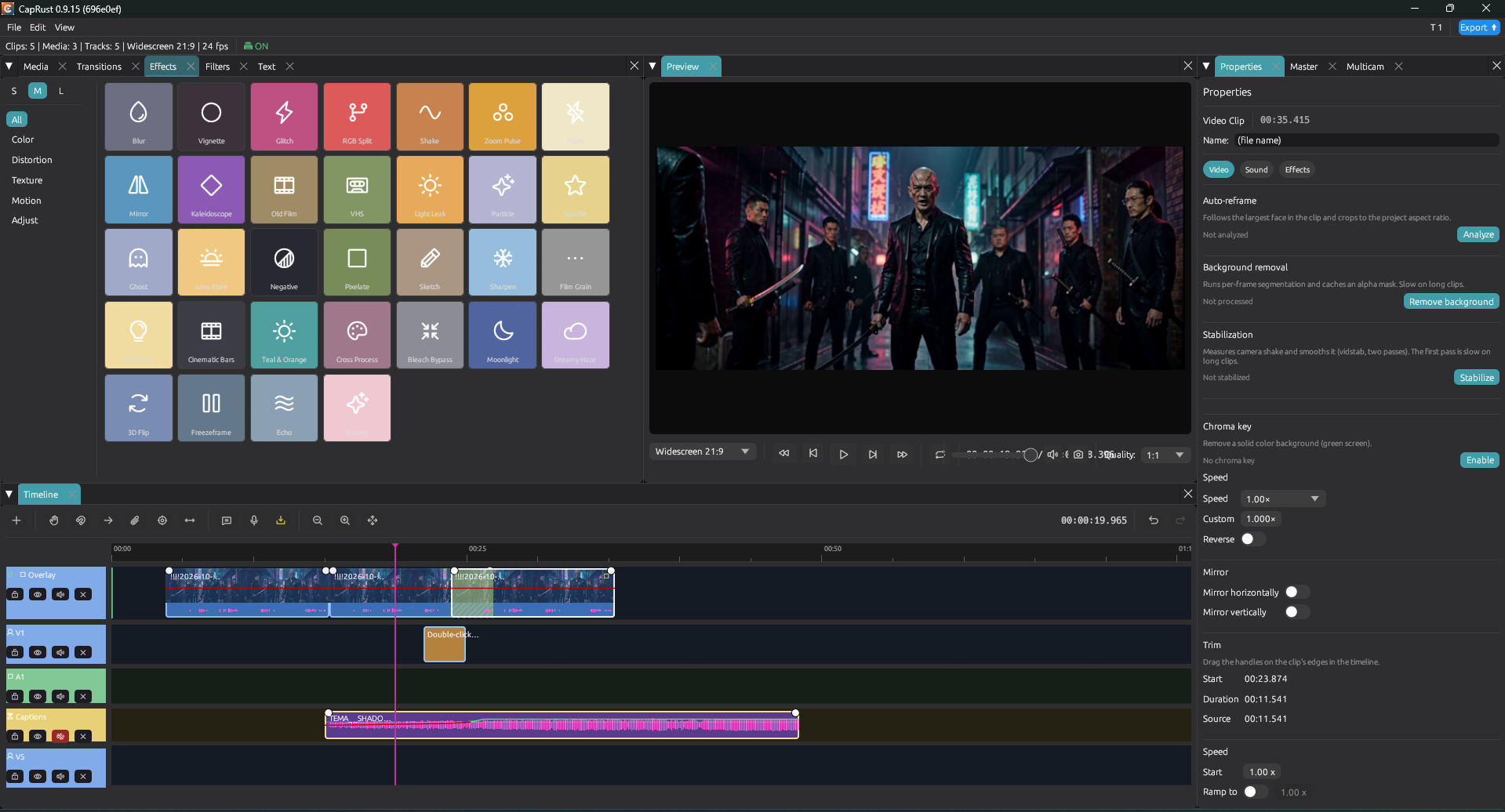Collapse the Properties panel triangle
Viewport: 1505px width, 812px height.
1206,67
